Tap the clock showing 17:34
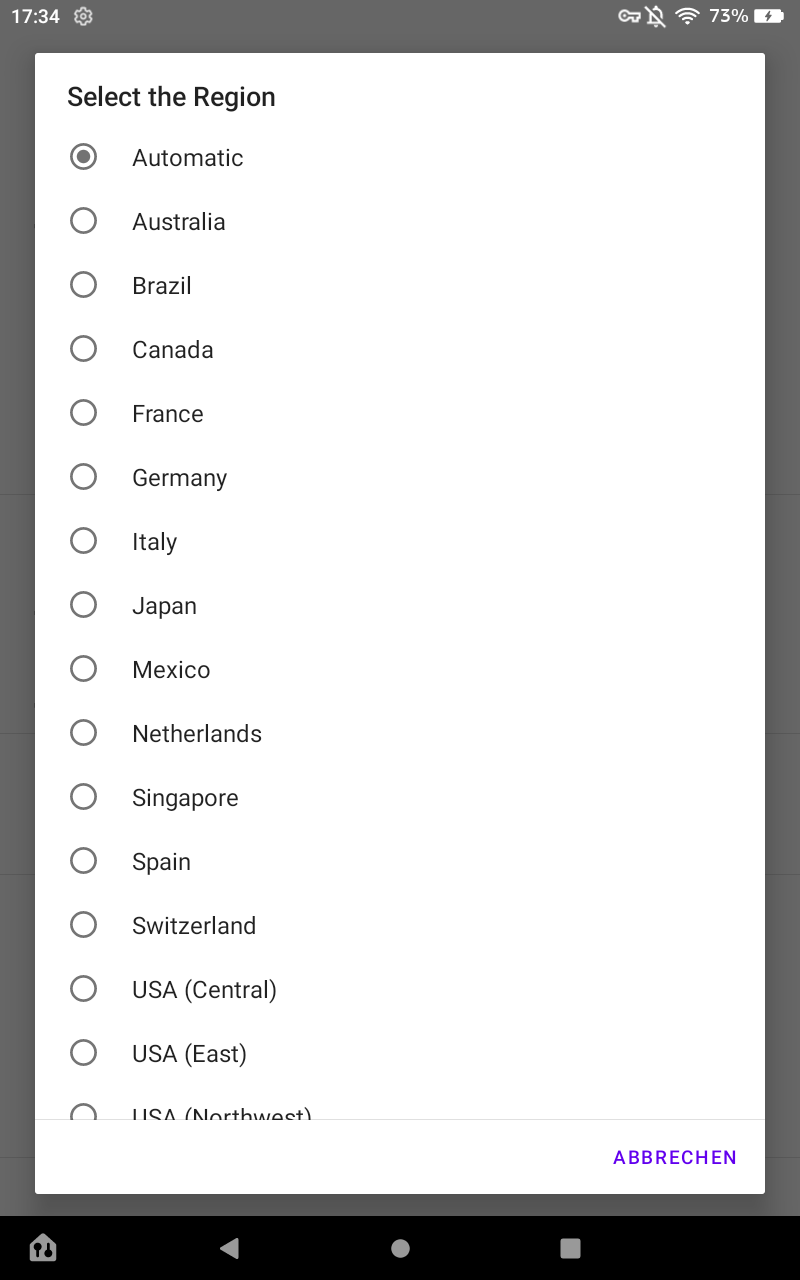This screenshot has height=1280, width=800. [37, 16]
